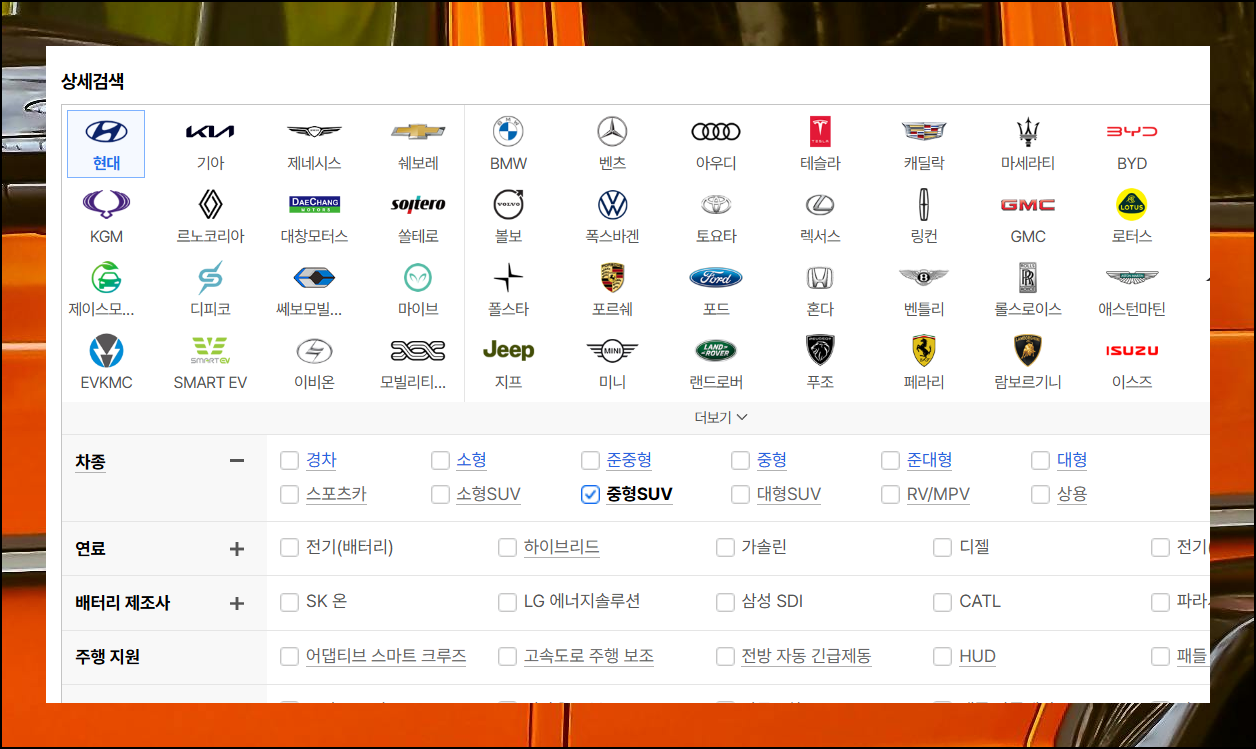Pick the Peugeot (푸조) lion logo

pos(820,350)
